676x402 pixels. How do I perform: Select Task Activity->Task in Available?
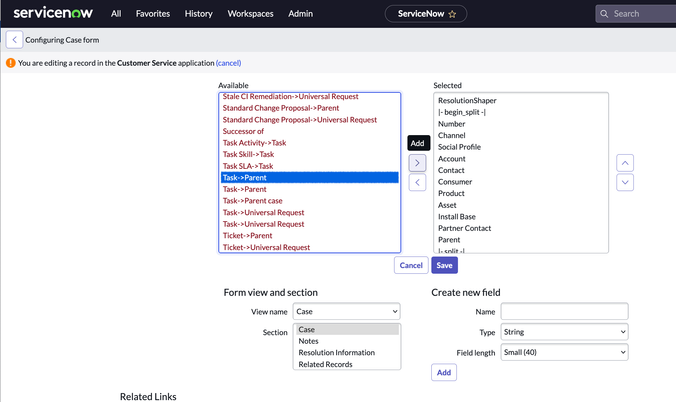click(x=310, y=143)
